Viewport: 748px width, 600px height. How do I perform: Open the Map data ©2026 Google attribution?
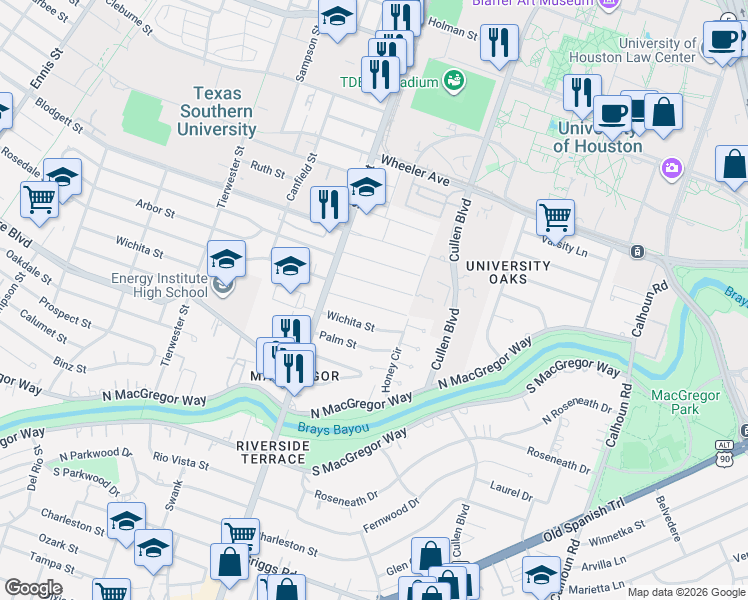coord(687,592)
